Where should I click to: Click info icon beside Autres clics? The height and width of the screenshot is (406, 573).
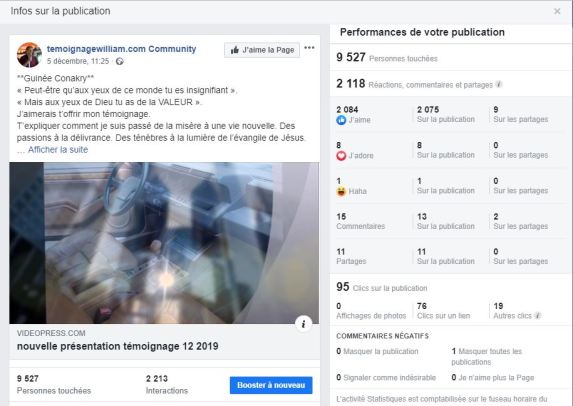point(537,316)
